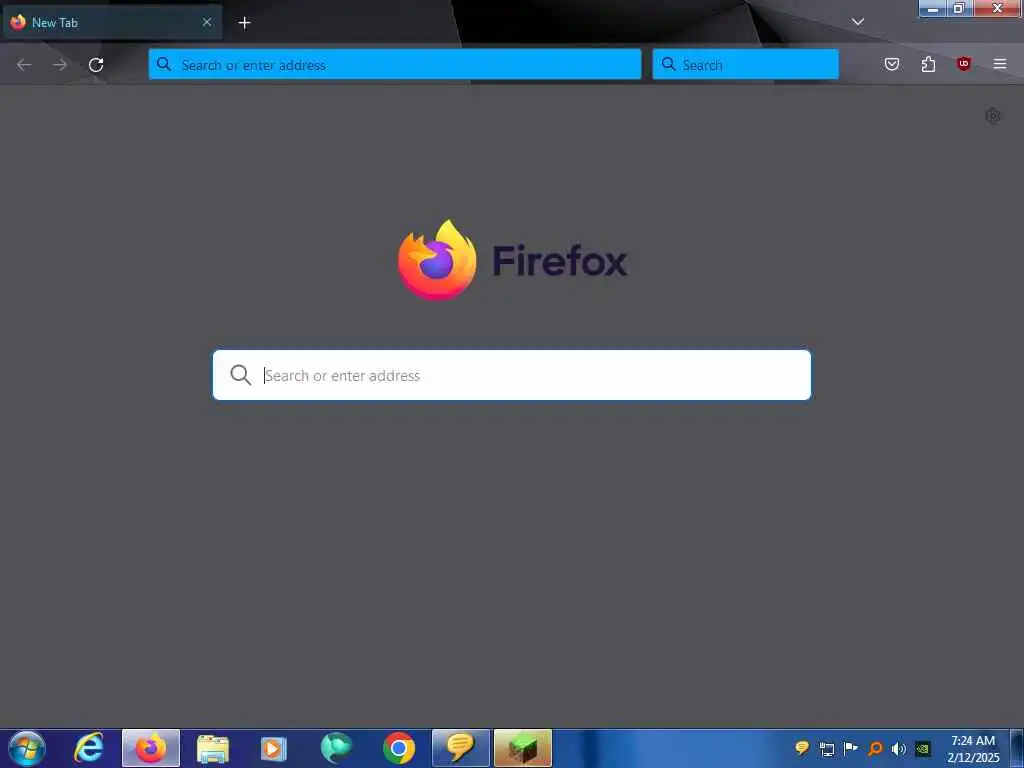Open Action Center flag icon
Viewport: 1024px width, 768px height.
pyautogui.click(x=851, y=748)
